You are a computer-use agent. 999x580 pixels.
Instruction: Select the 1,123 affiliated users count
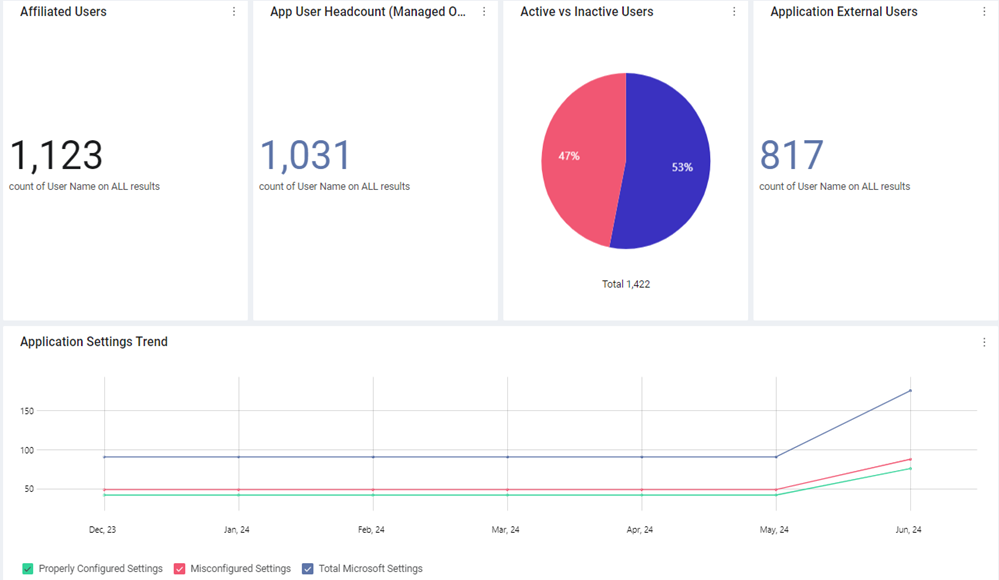(56, 156)
